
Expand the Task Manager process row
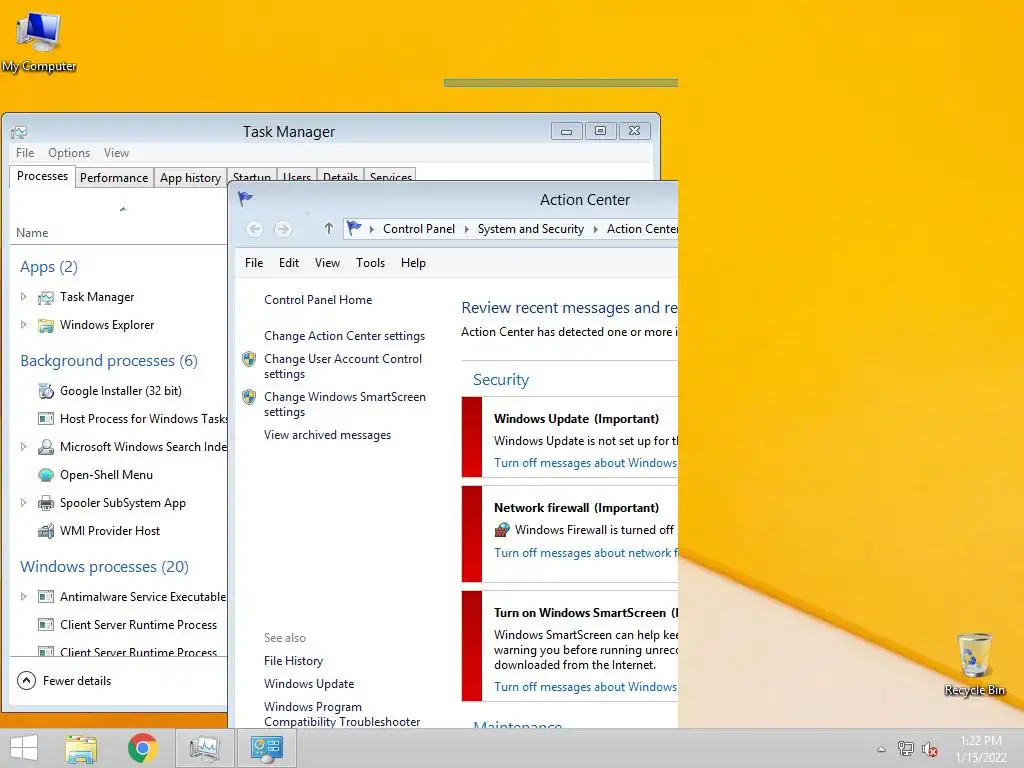click(24, 296)
